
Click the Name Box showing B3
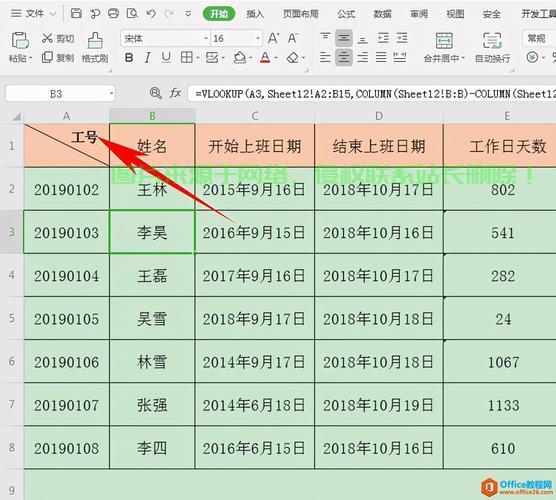(56, 94)
